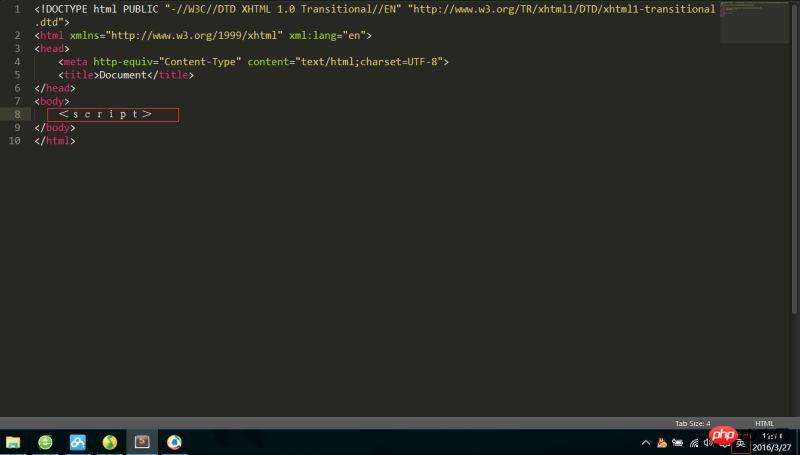Viewport: 800px width, 455px height.
Task: Switch to the Sublime Text taskbar icon
Action: click(142, 442)
